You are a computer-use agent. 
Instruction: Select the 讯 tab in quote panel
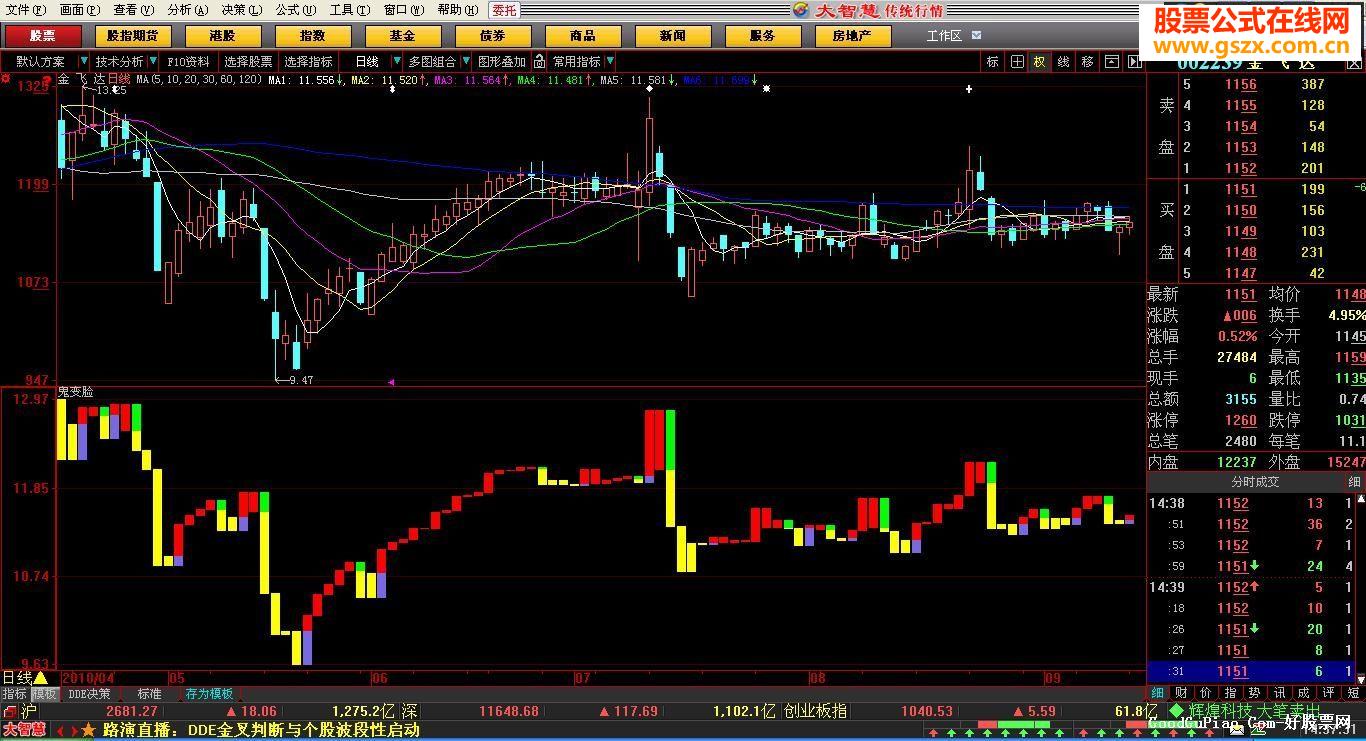click(1280, 693)
